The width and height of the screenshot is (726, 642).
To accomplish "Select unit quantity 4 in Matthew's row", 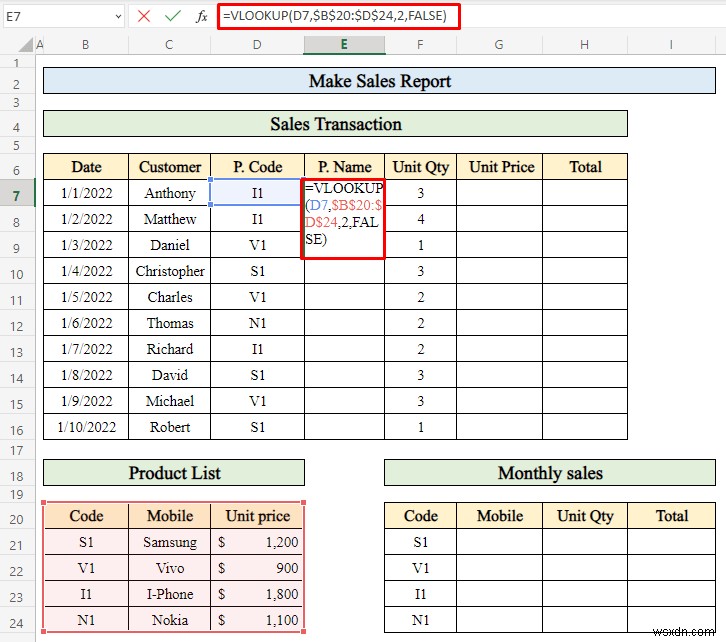I will (x=420, y=219).
